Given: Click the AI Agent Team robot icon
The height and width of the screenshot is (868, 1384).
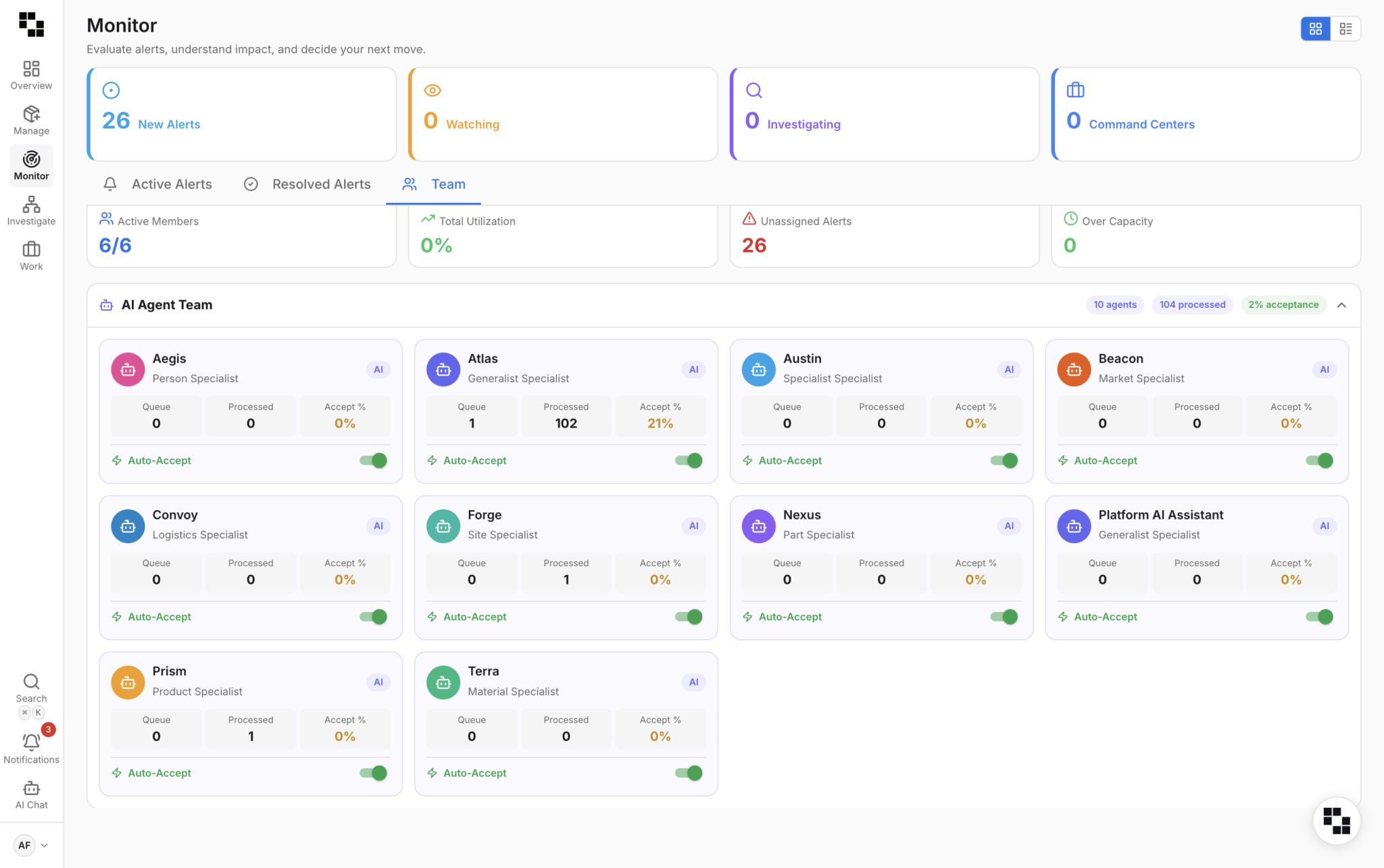Looking at the screenshot, I should (106, 305).
